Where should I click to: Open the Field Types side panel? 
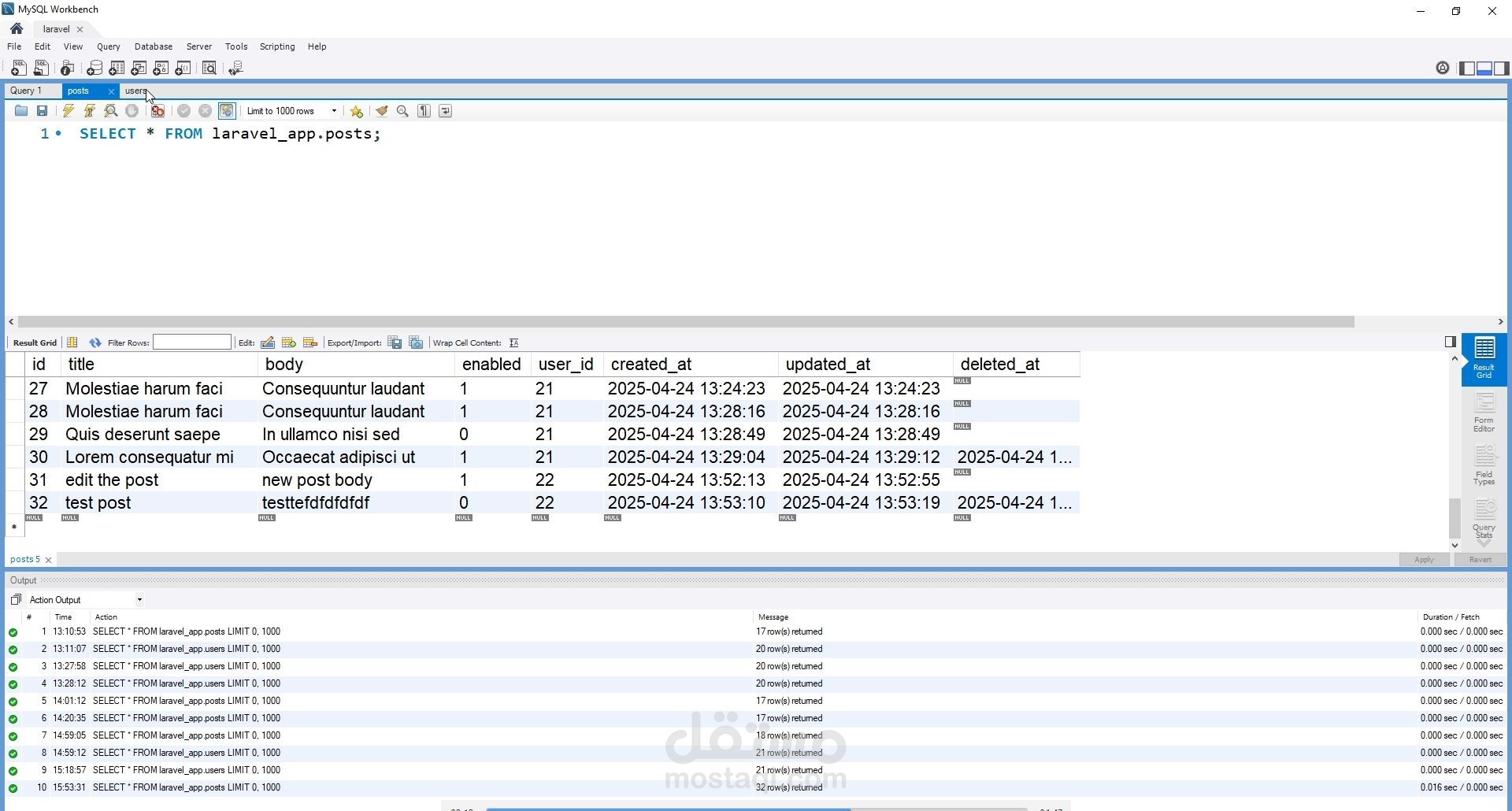1484,465
